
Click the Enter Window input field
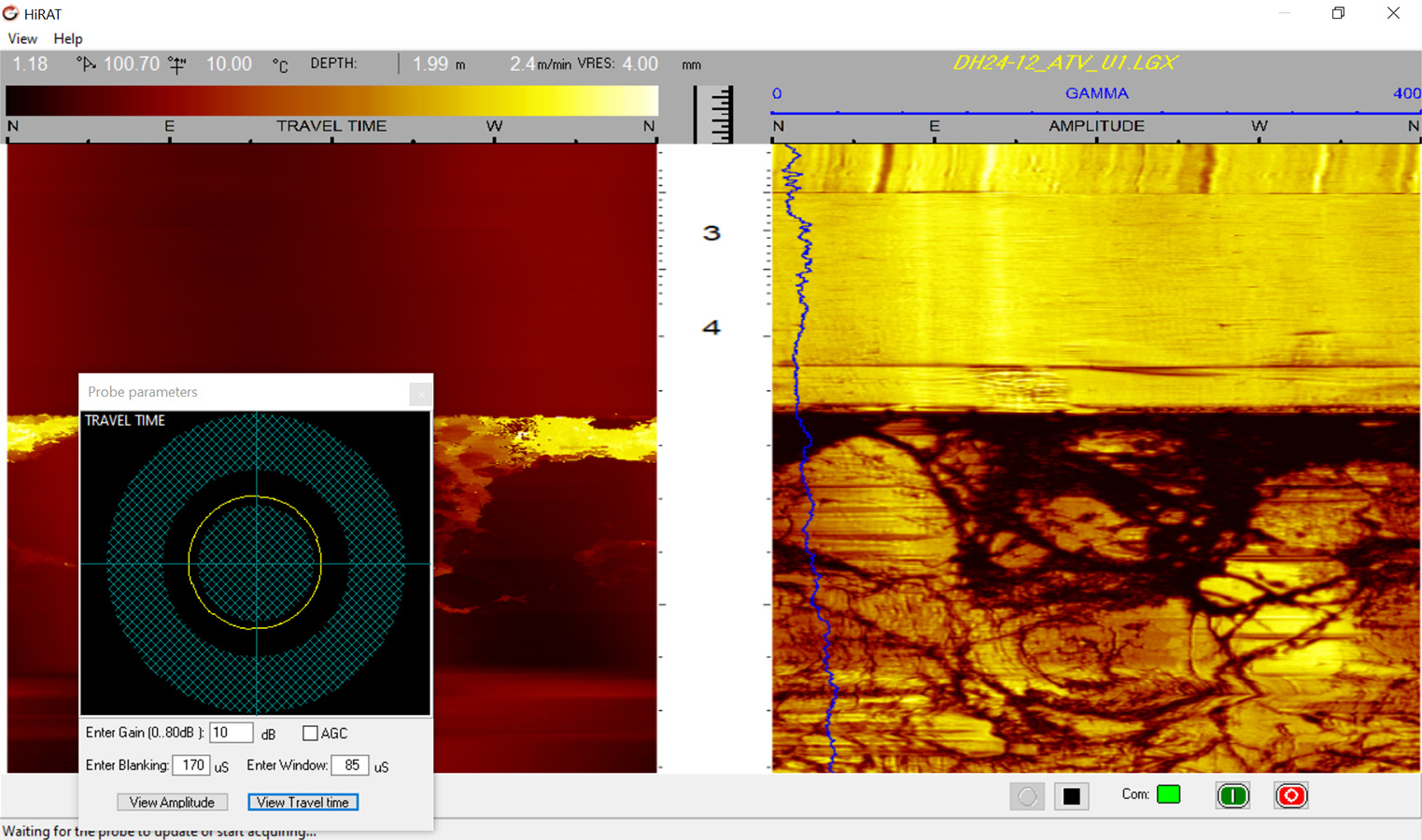[350, 765]
